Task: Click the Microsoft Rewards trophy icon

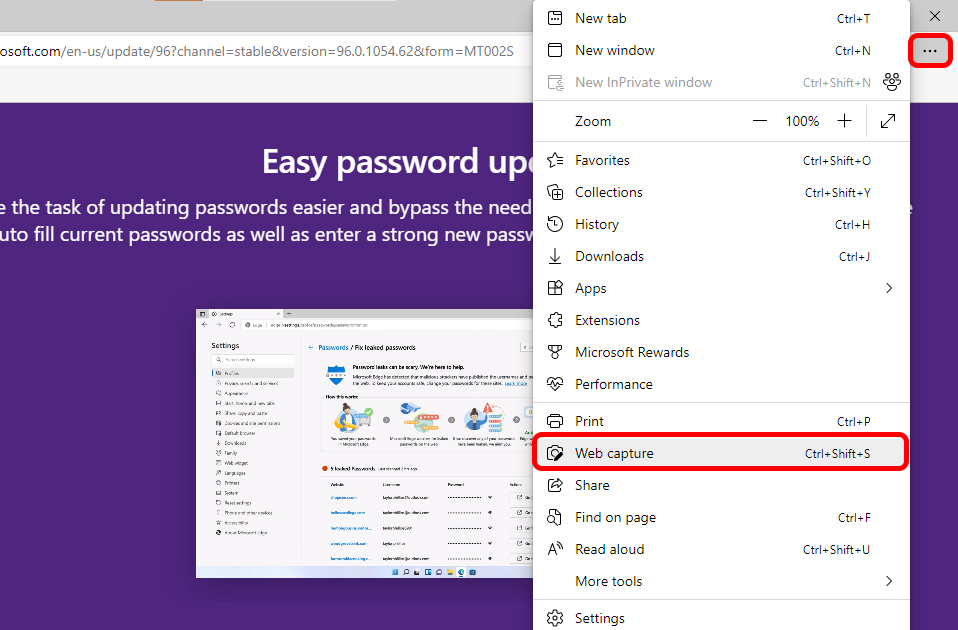Action: [x=555, y=353]
